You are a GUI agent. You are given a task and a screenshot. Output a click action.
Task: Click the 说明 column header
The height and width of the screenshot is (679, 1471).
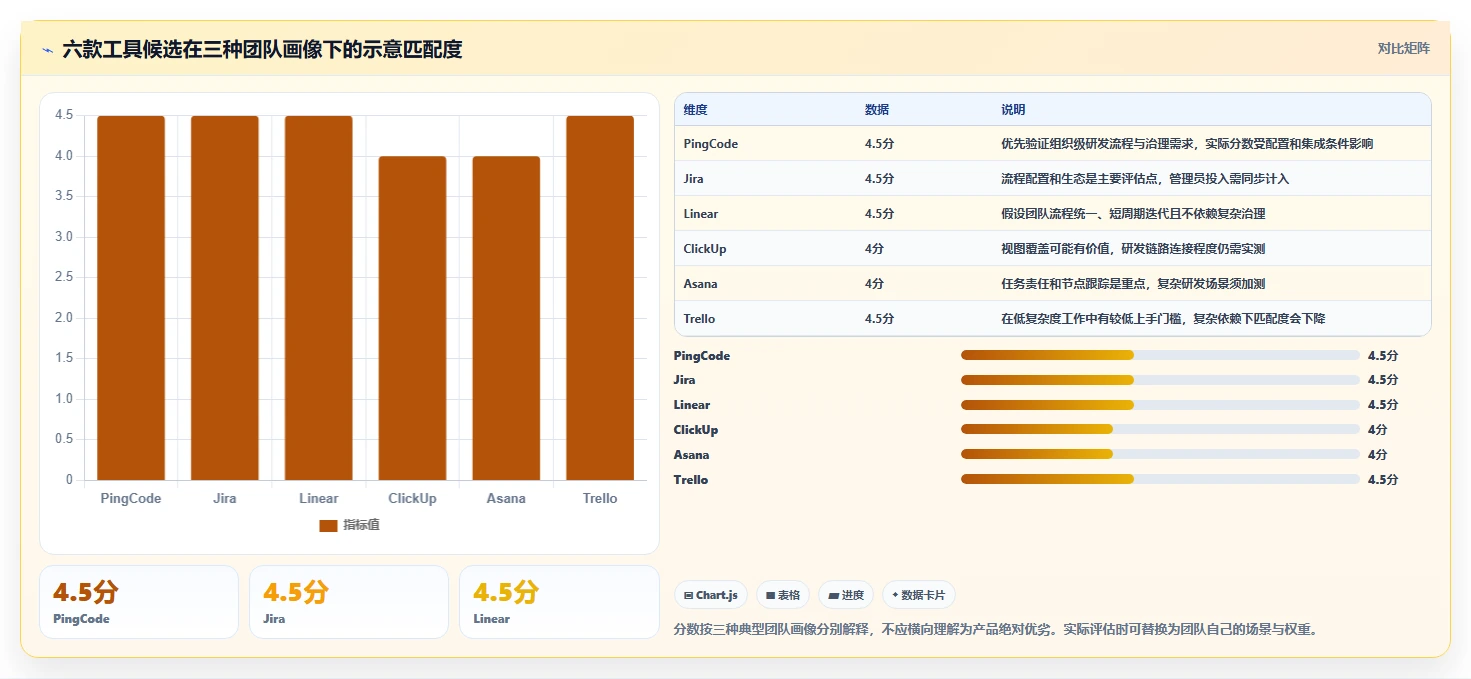[1013, 110]
